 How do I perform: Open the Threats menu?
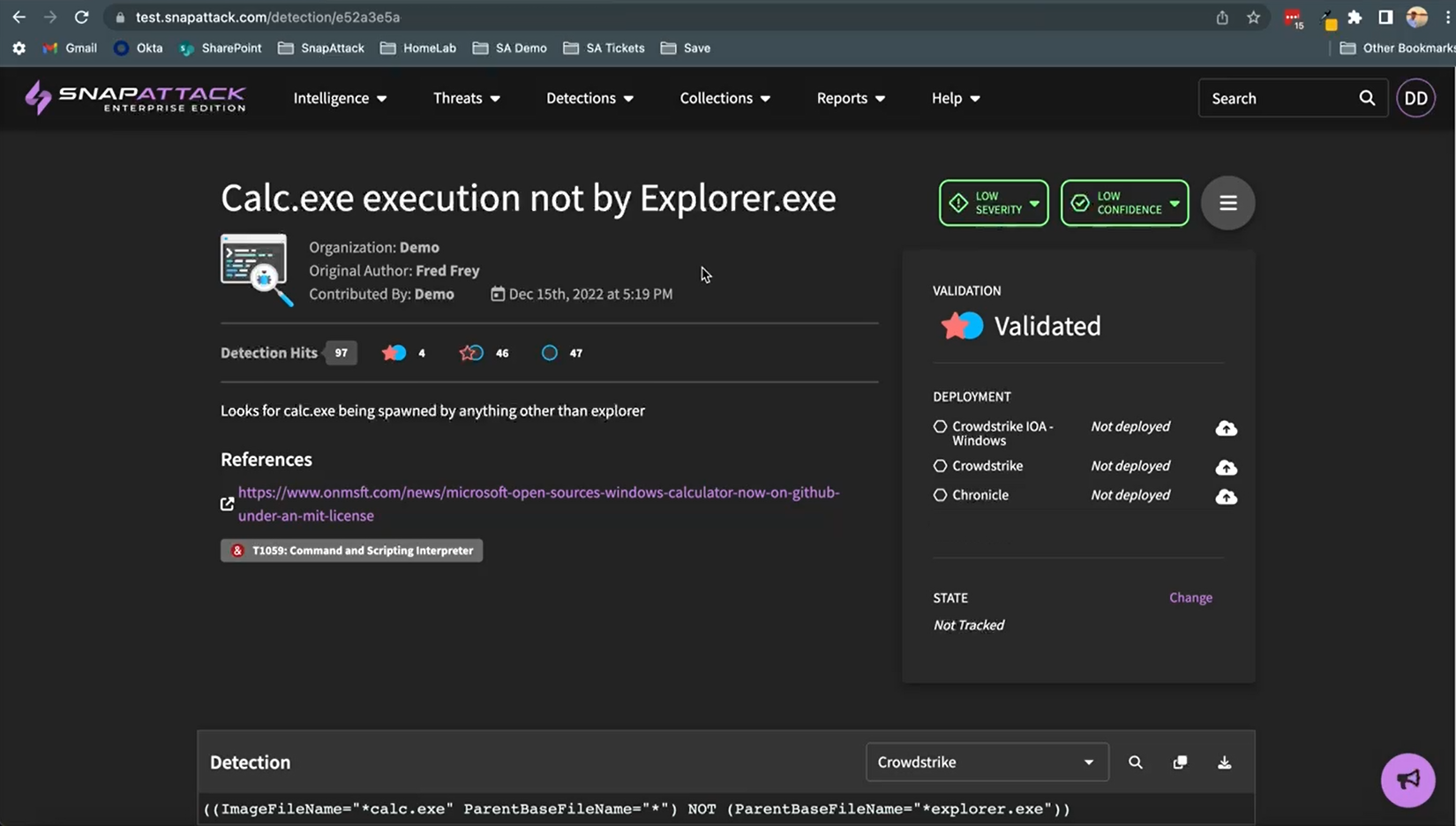coord(466,98)
